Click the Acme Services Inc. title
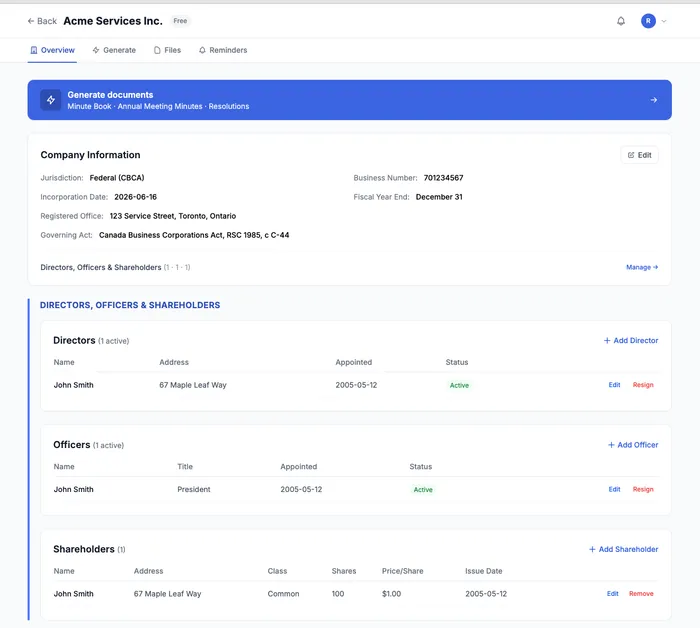Viewport: 700px width, 628px height. pos(113,21)
